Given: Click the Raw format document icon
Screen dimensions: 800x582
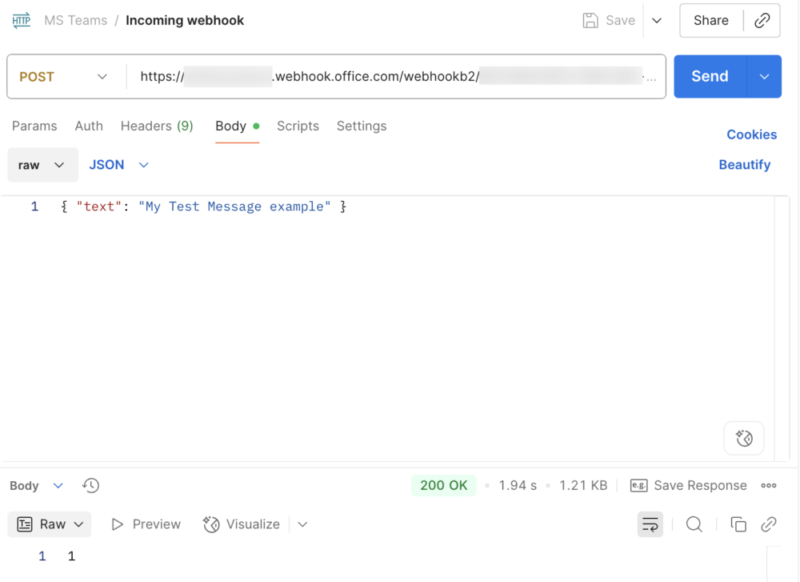Looking at the screenshot, I should point(24,524).
